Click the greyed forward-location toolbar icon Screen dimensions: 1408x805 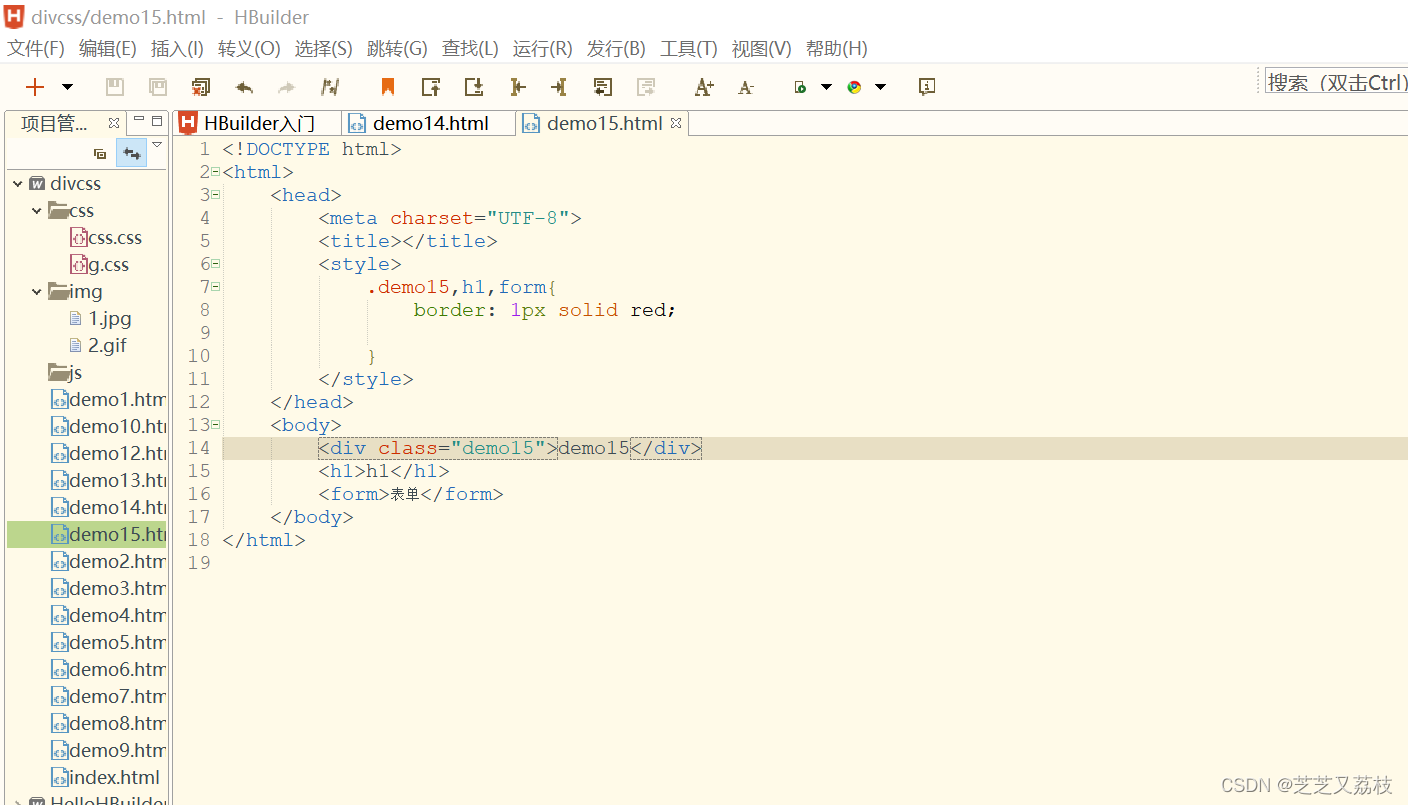click(x=646, y=87)
